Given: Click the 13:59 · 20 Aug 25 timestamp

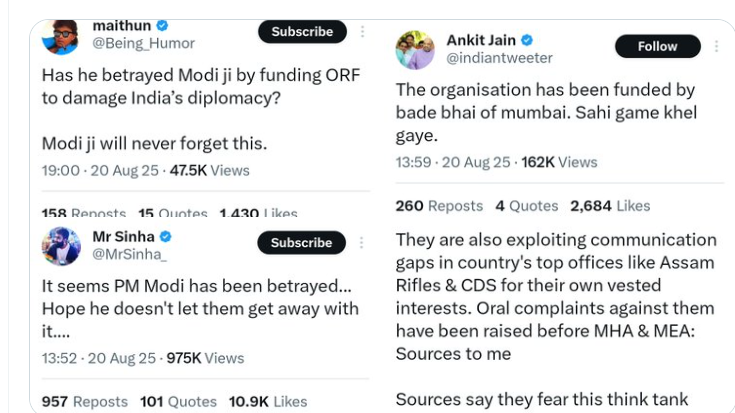Looking at the screenshot, I should click(x=455, y=162).
